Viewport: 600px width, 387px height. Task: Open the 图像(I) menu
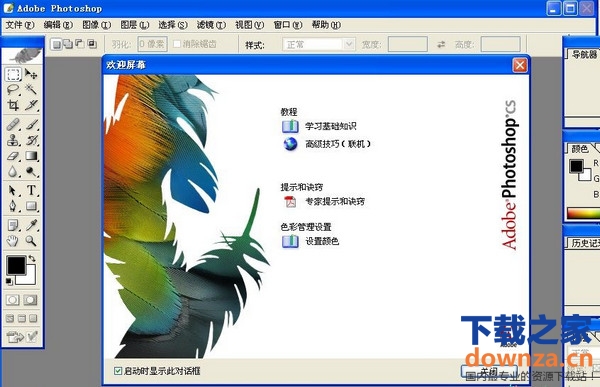(x=96, y=25)
